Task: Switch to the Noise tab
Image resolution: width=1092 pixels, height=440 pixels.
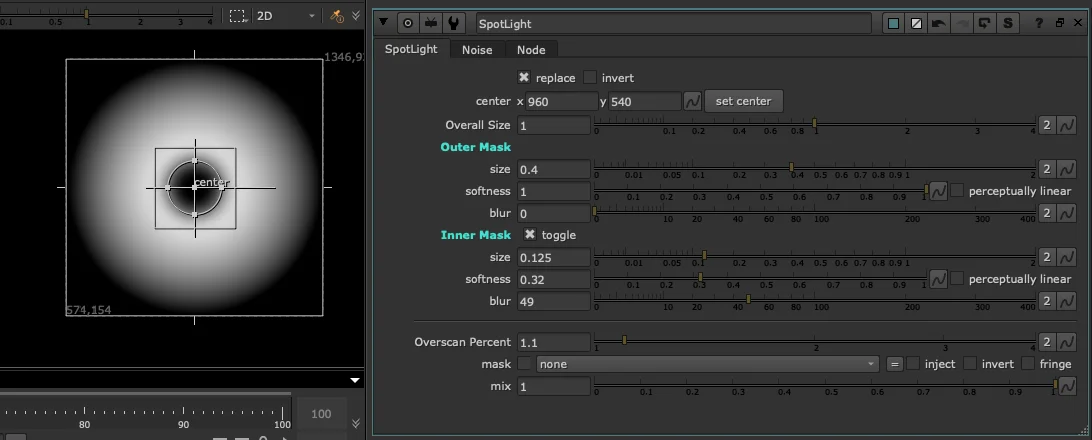Action: click(477, 49)
